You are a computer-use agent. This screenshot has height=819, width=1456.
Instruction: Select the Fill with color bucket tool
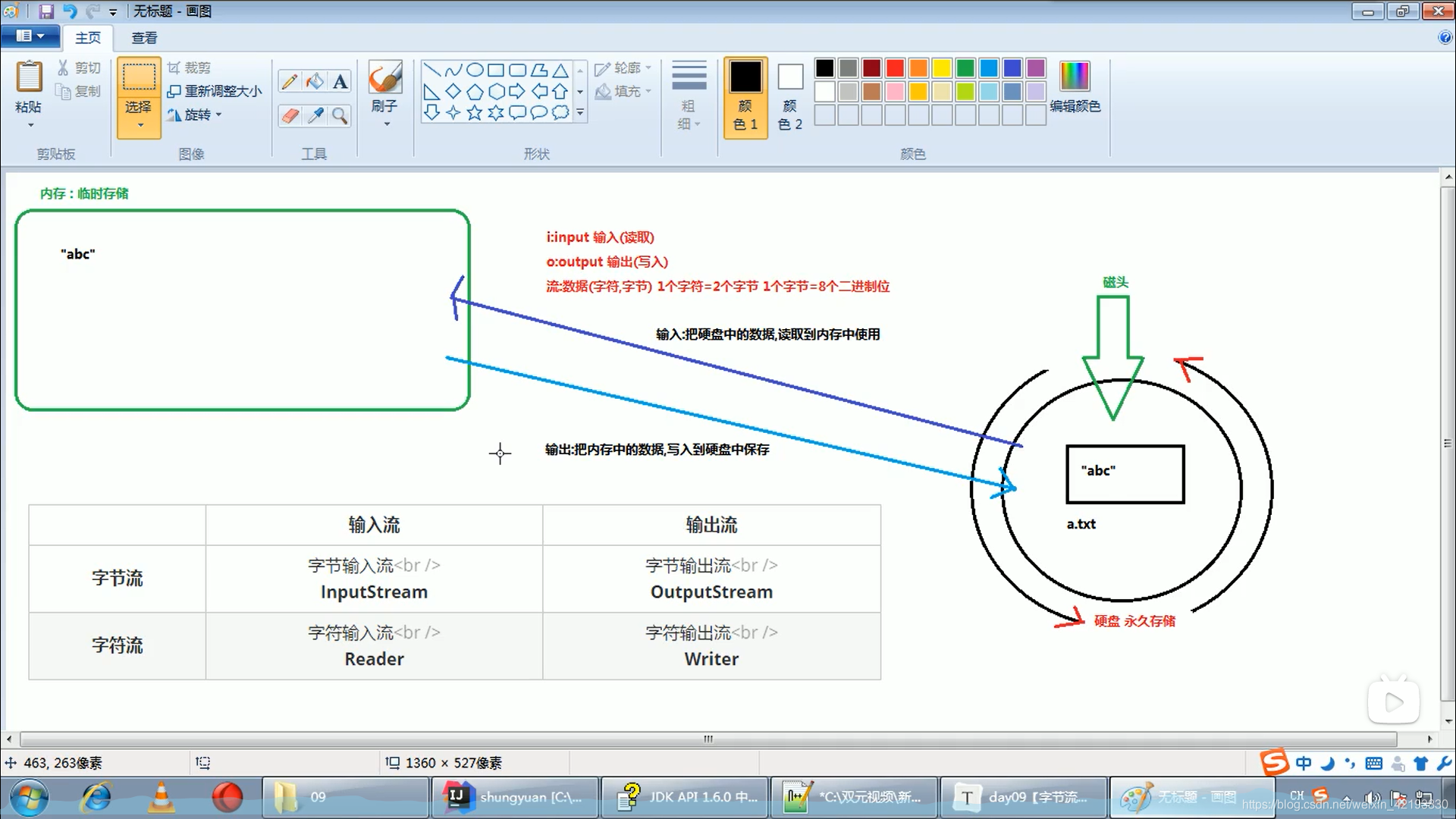click(x=315, y=81)
